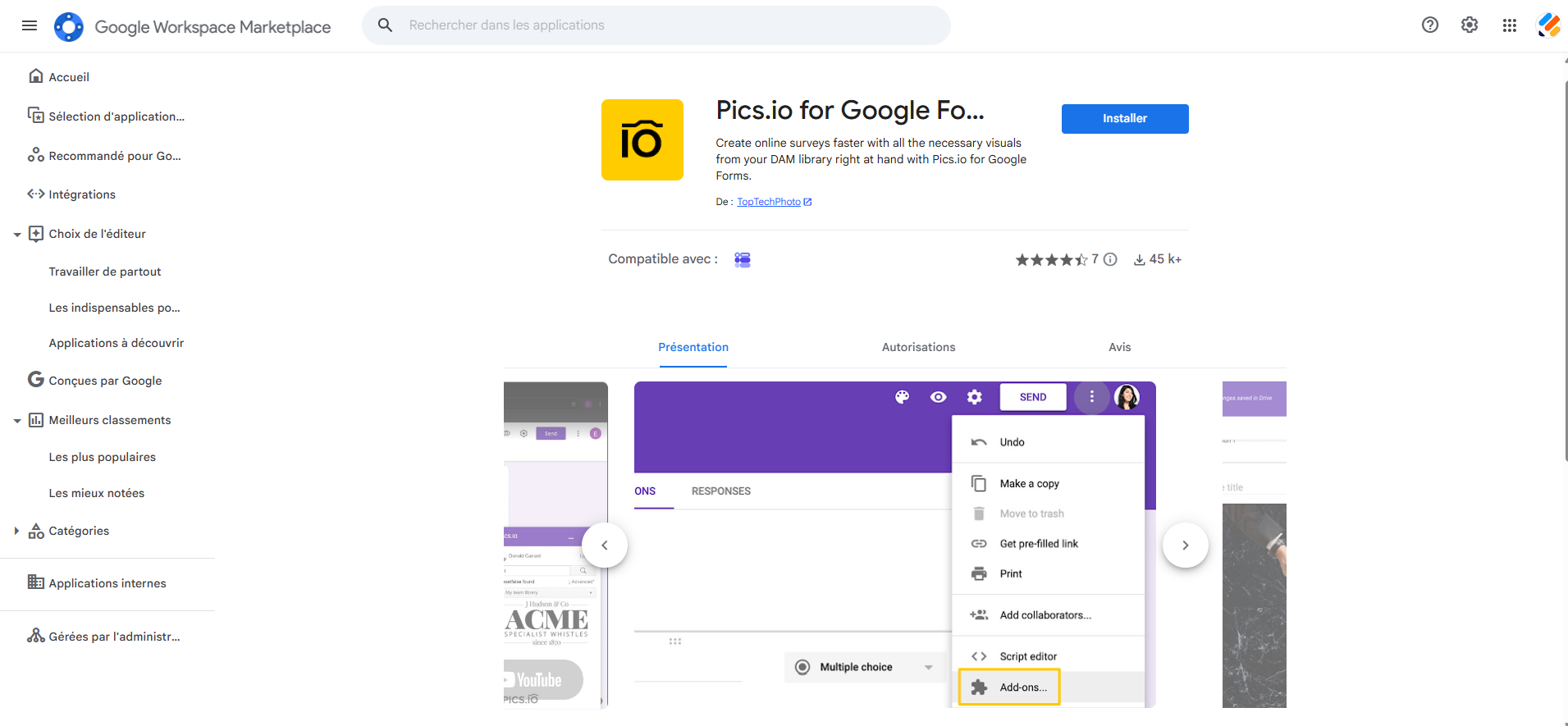Click the five-star rating
The width and height of the screenshot is (1568, 726).
coord(1052,259)
